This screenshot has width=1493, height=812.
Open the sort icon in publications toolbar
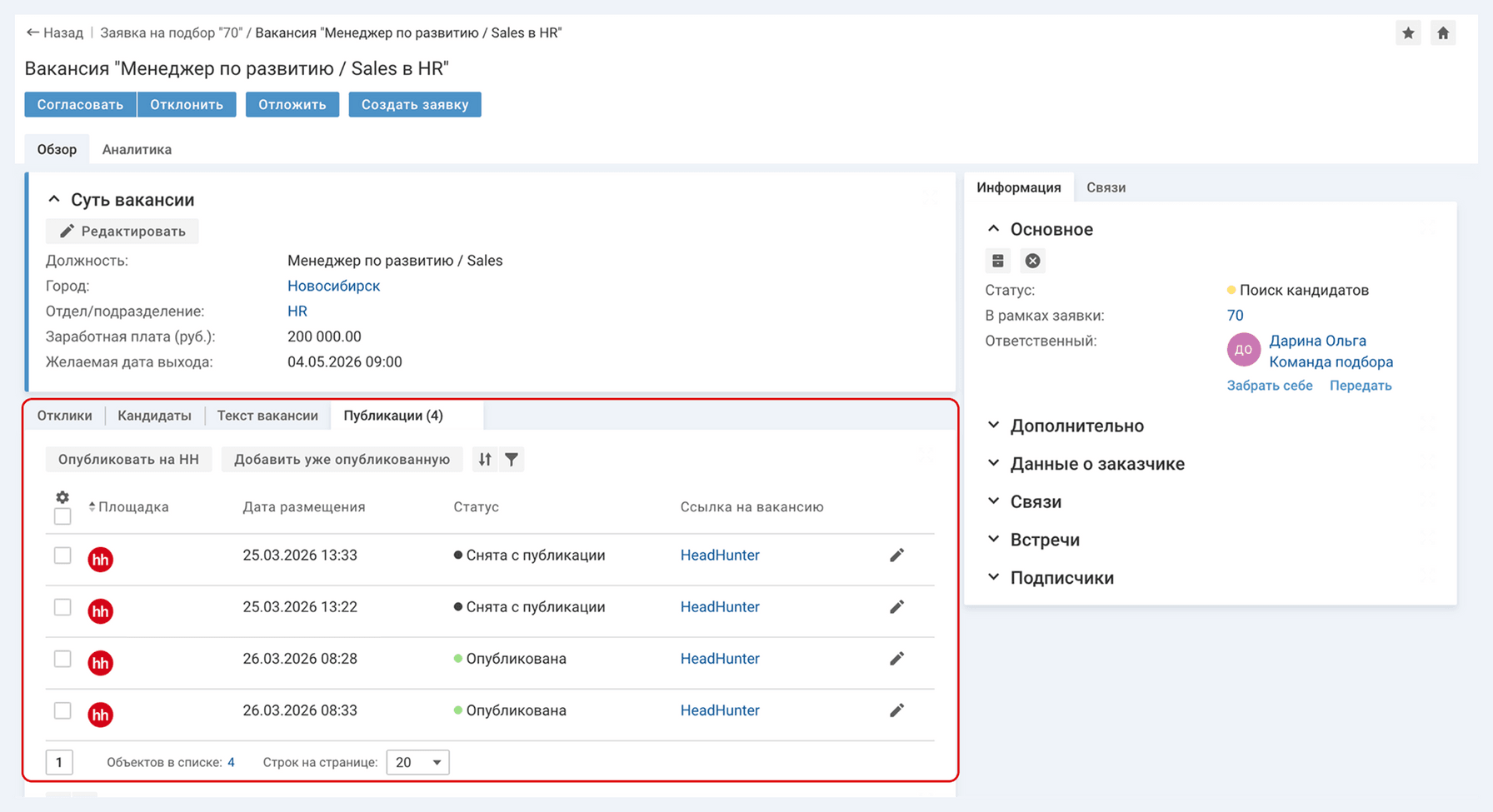pos(485,460)
